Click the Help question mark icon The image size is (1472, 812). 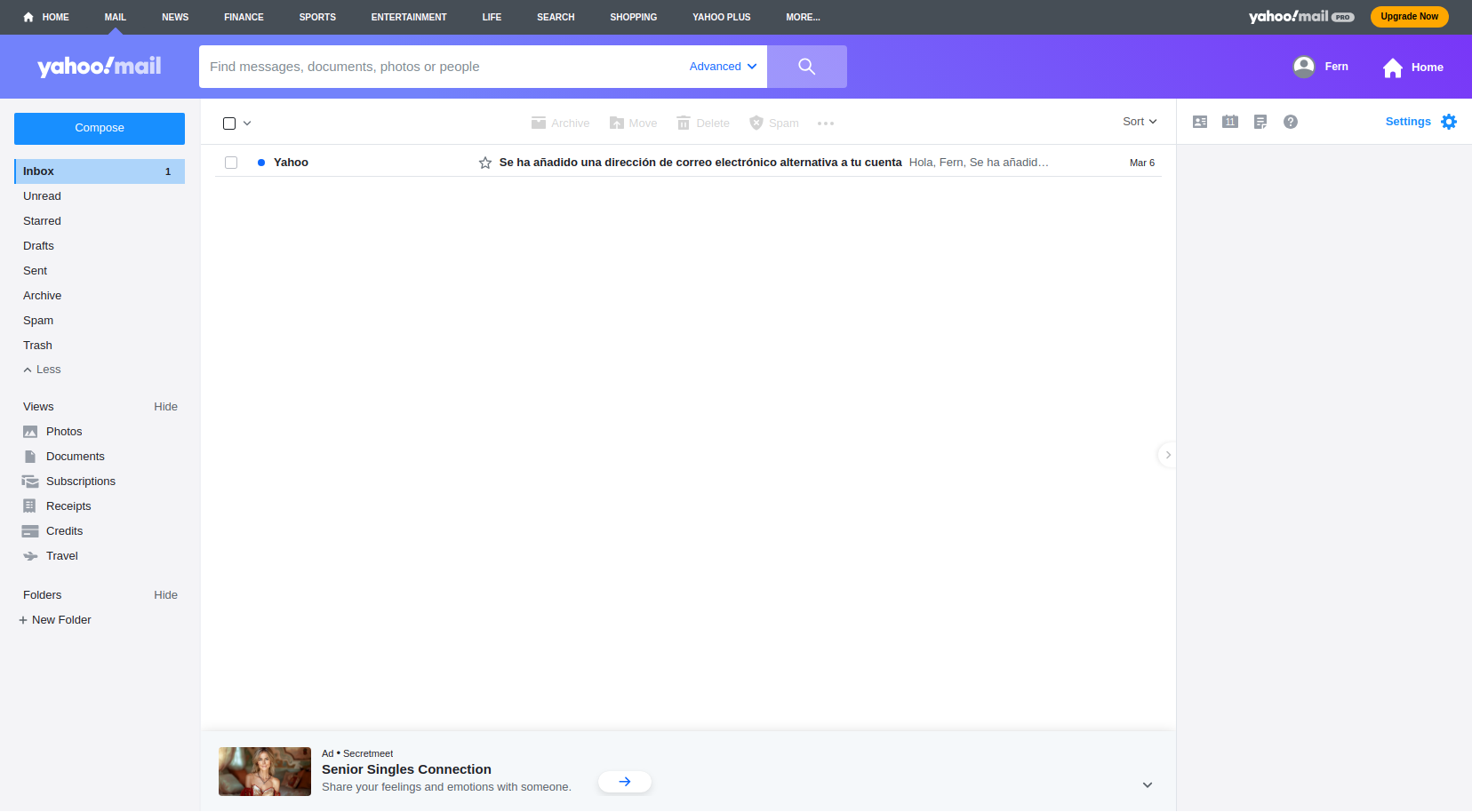click(x=1291, y=122)
